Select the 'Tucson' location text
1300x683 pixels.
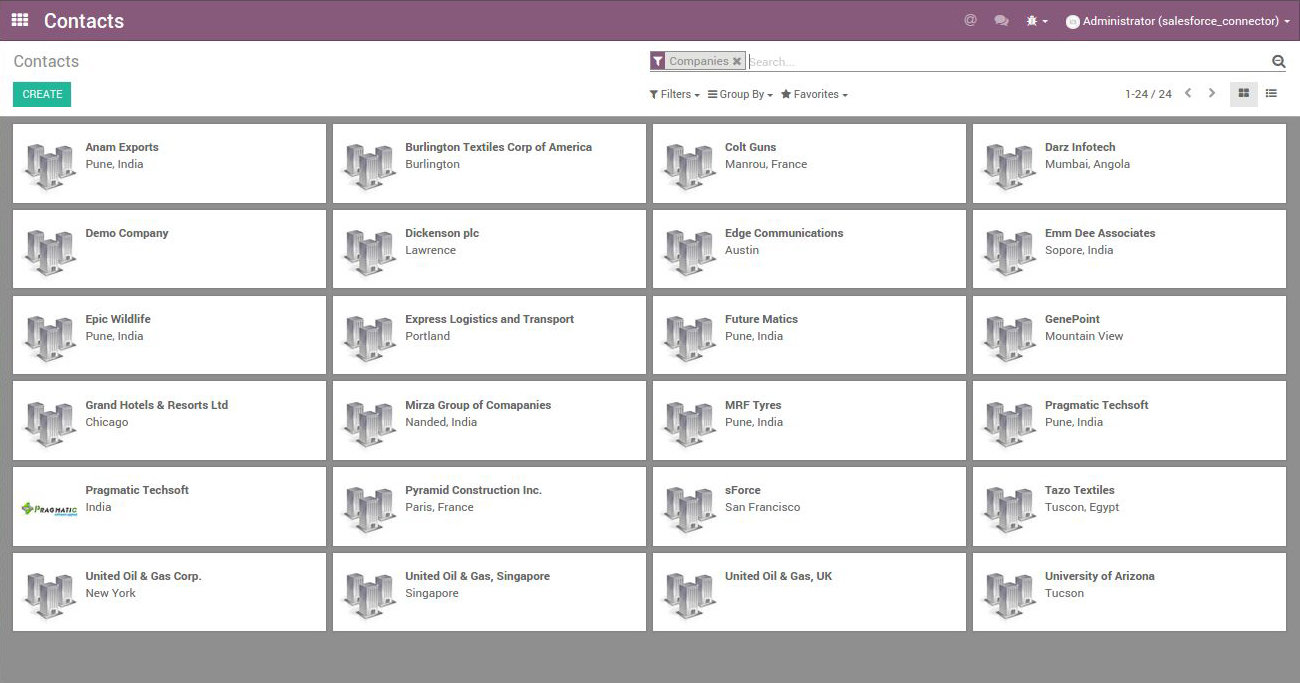point(1064,593)
